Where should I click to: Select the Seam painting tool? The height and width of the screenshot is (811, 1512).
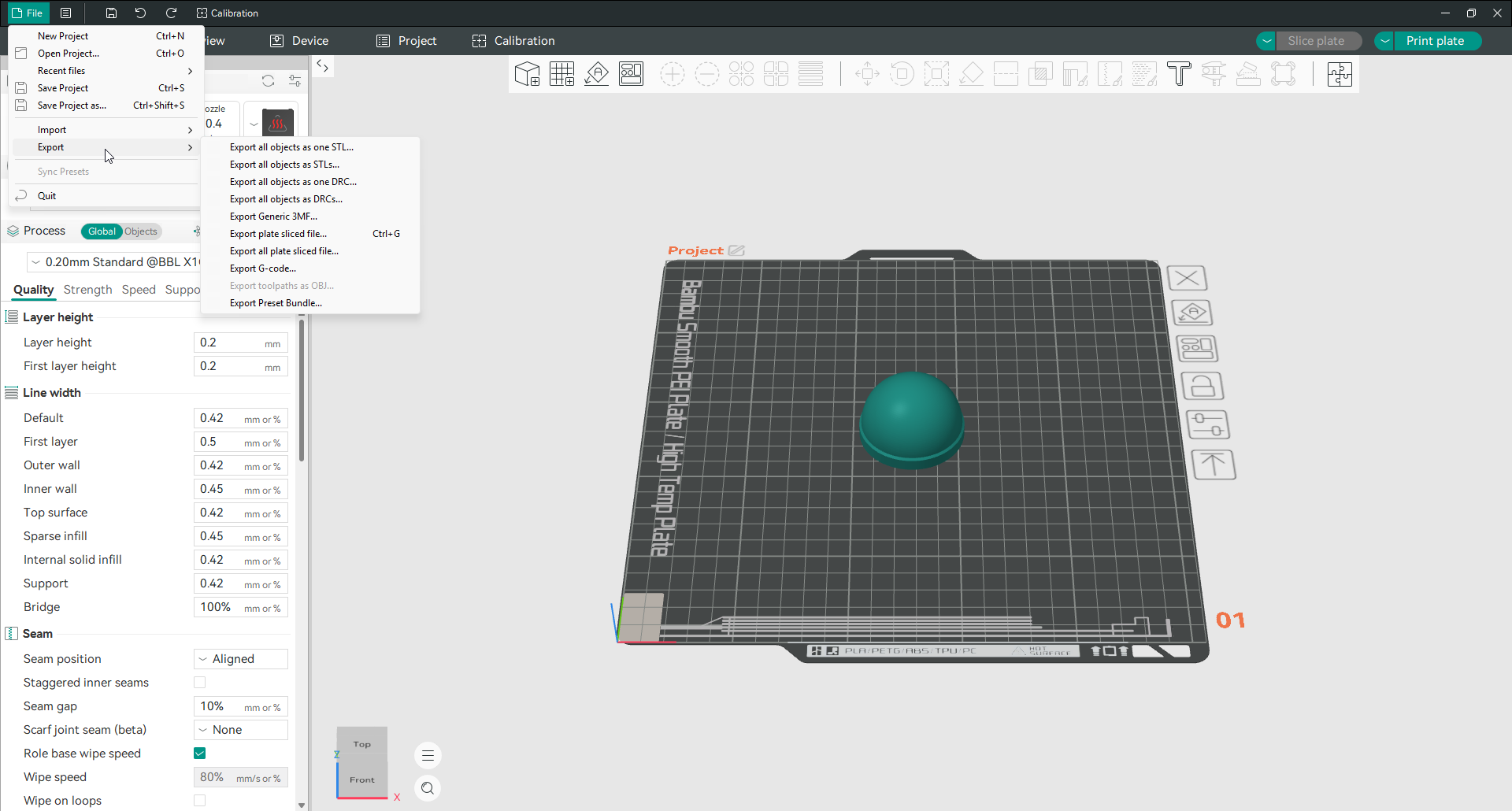pos(1110,74)
